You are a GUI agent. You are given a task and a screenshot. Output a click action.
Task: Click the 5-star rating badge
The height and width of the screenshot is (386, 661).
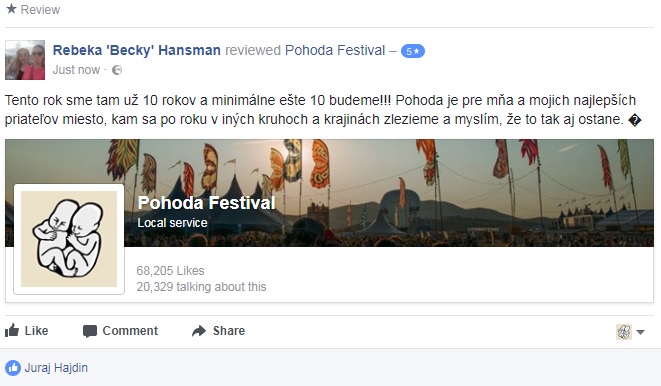click(412, 51)
